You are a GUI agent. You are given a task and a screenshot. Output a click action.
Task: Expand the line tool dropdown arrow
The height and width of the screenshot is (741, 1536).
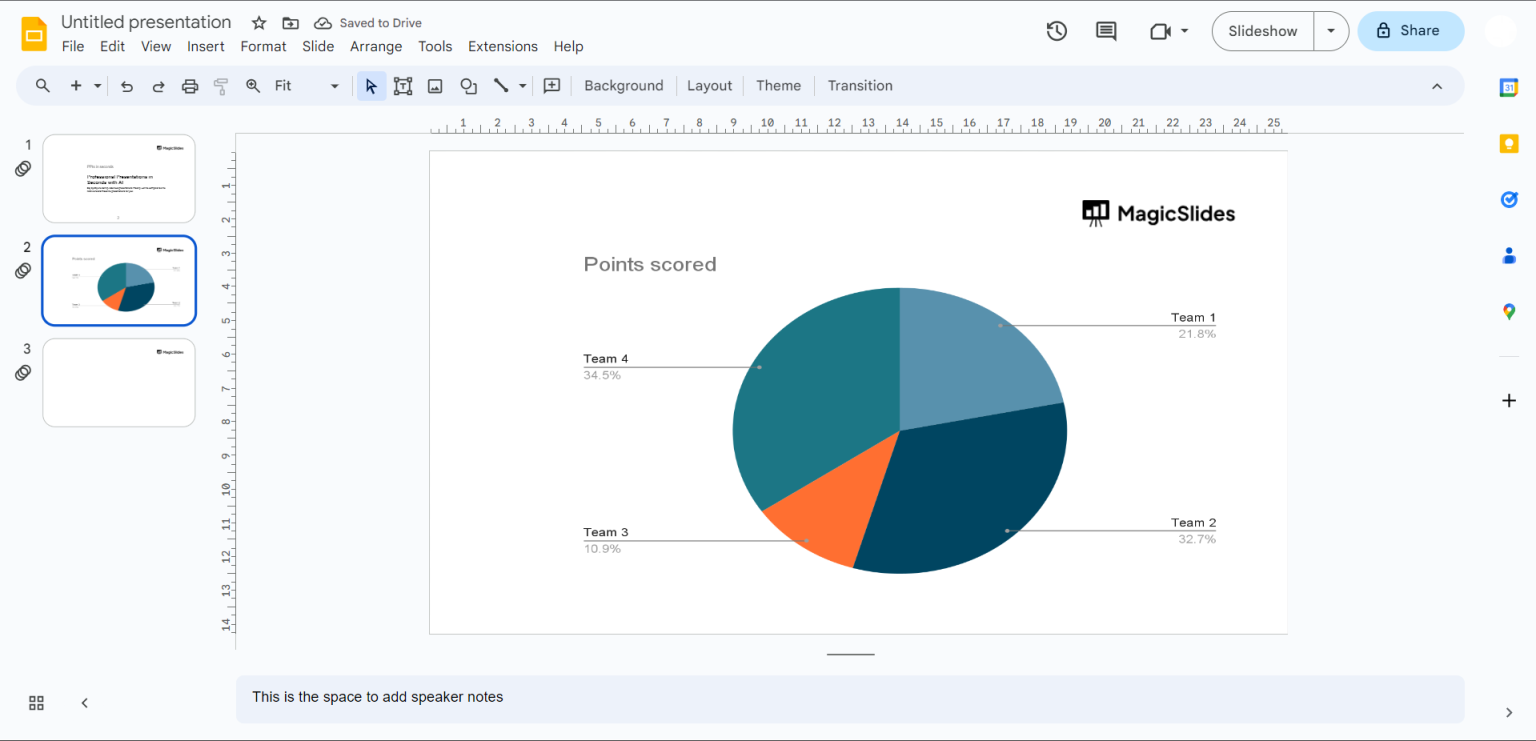(x=522, y=86)
